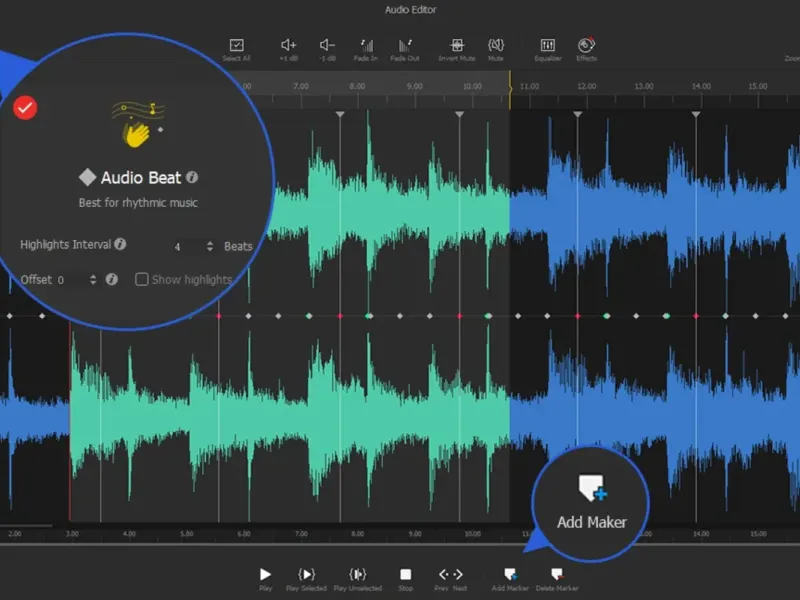Increase volume with the +1 dB icon
800x600 pixels.
pos(288,45)
